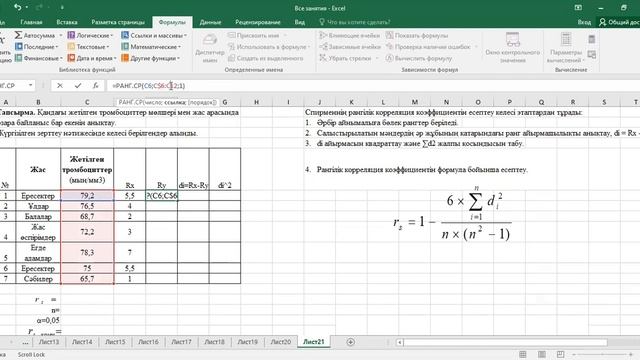Click Влияющие ячейки trace precedents
This screenshot has height=360, width=640.
pos(349,36)
